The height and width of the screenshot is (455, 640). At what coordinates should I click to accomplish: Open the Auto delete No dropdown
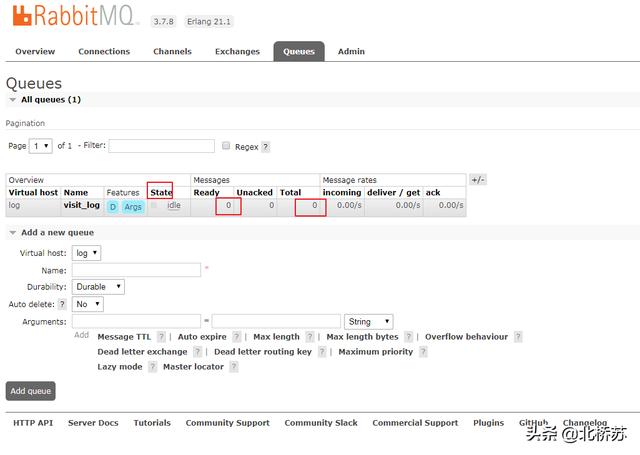tap(87, 304)
